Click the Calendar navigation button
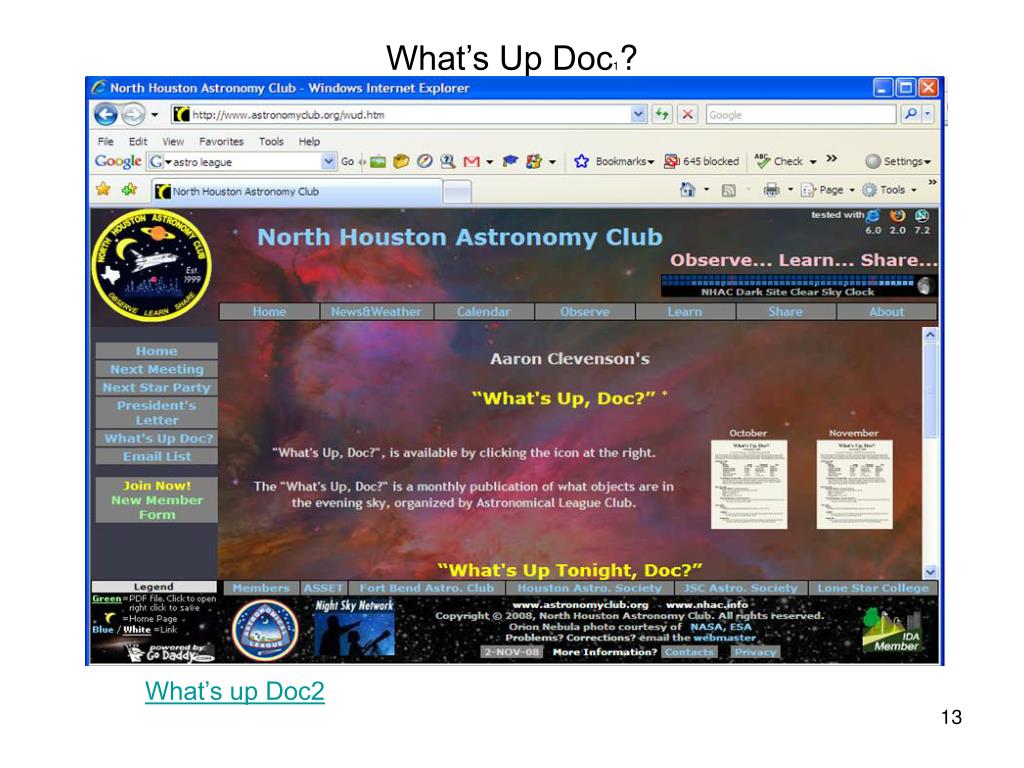This screenshot has width=1024, height=768. tap(483, 312)
